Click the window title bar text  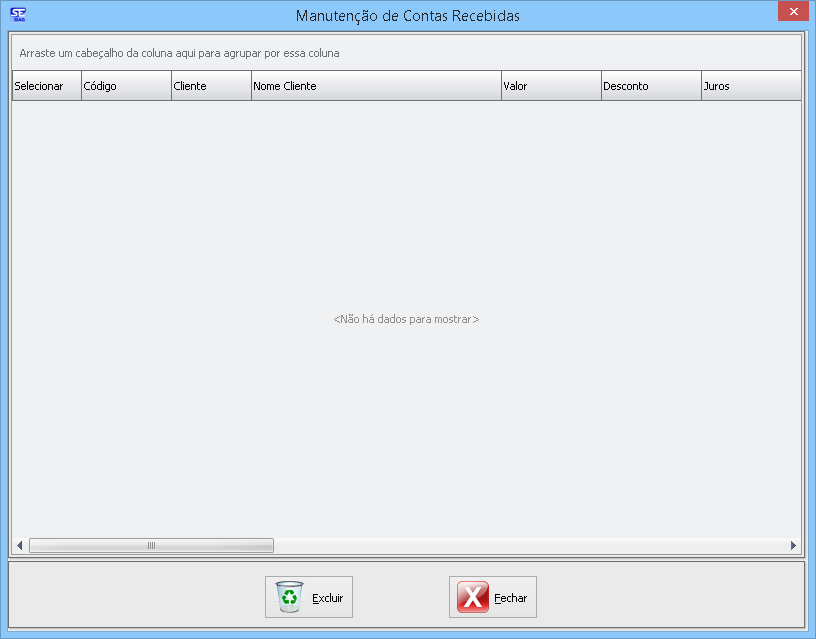tap(407, 16)
